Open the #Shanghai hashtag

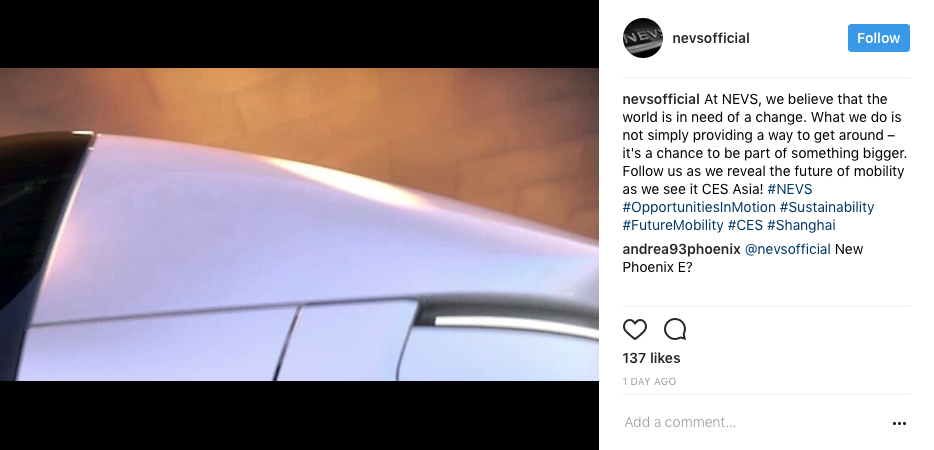coord(801,225)
